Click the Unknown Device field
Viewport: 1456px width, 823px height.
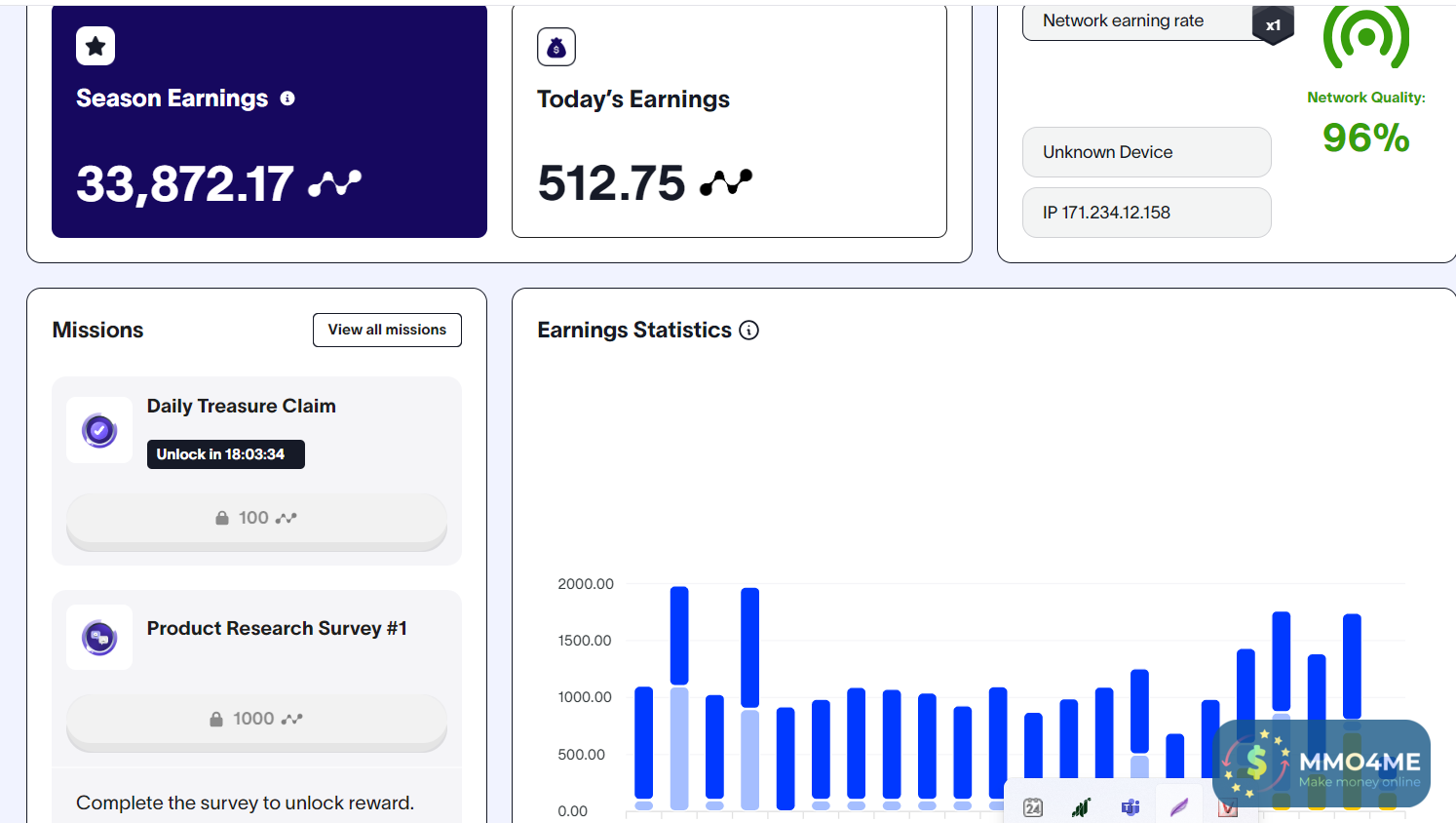[x=1146, y=152]
